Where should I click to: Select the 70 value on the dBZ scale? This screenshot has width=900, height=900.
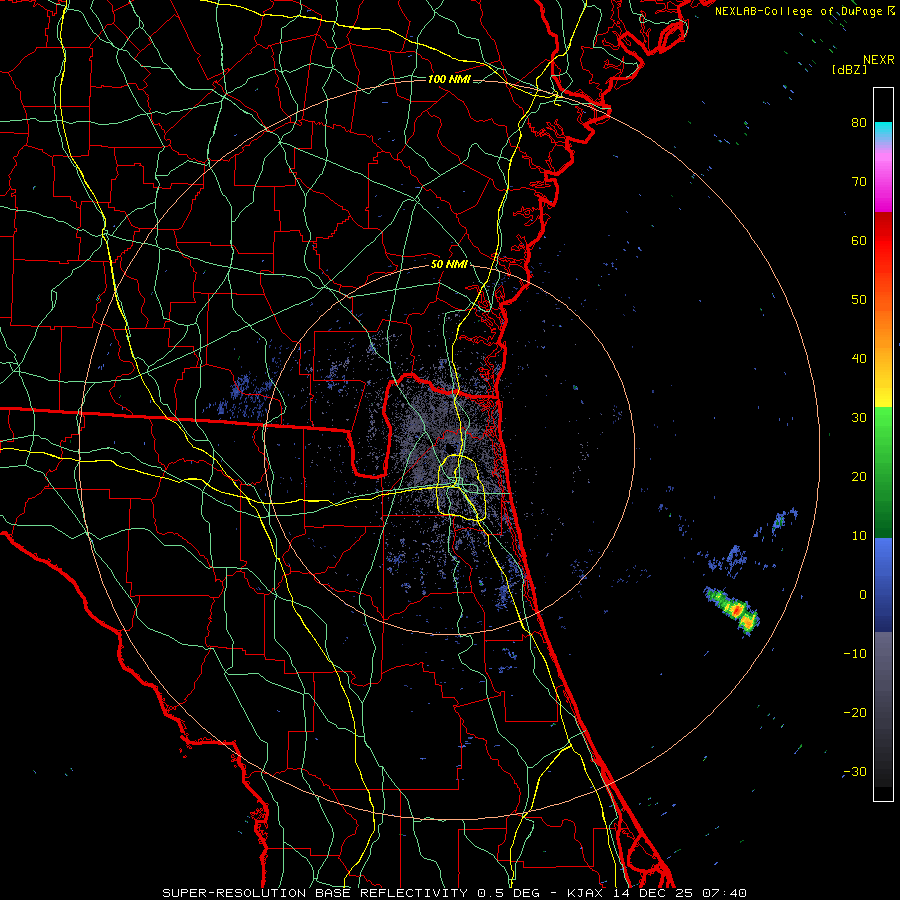point(859,181)
